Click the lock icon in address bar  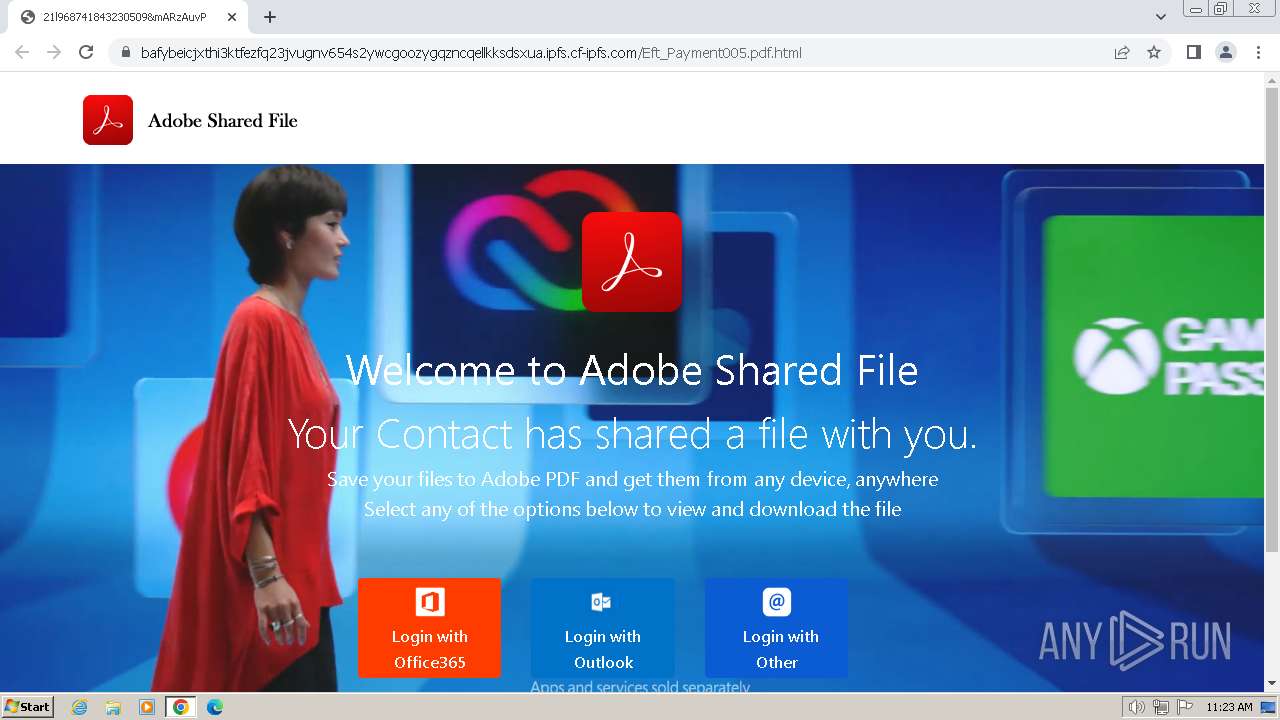coord(126,53)
